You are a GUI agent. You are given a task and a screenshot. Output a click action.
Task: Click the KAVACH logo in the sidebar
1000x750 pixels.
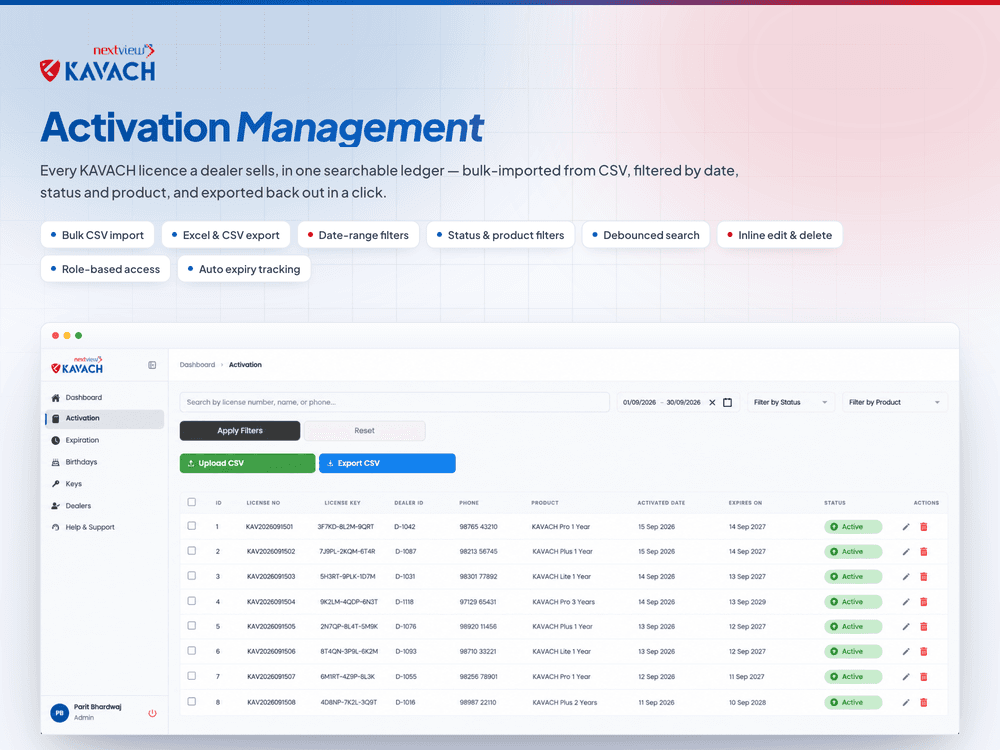[77, 365]
